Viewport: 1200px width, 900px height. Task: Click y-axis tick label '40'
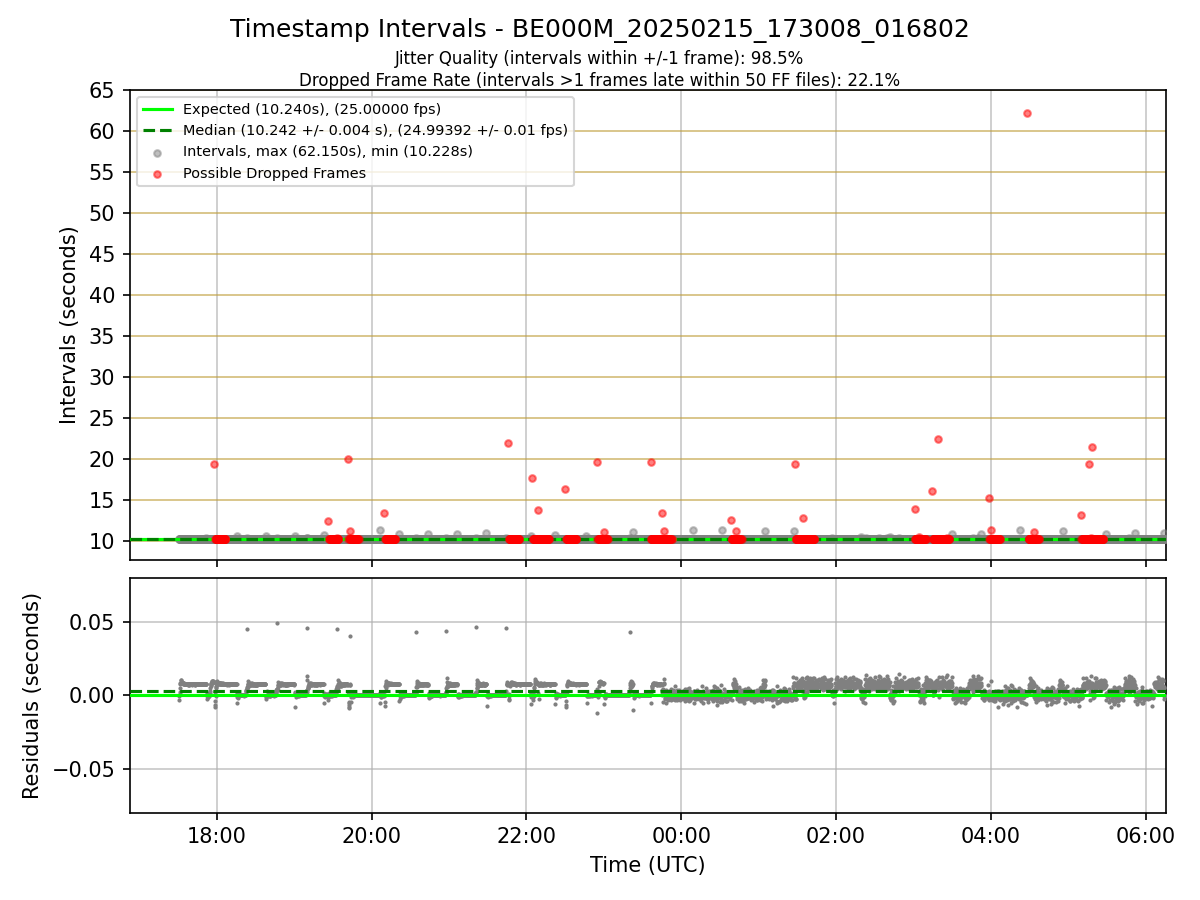102,295
